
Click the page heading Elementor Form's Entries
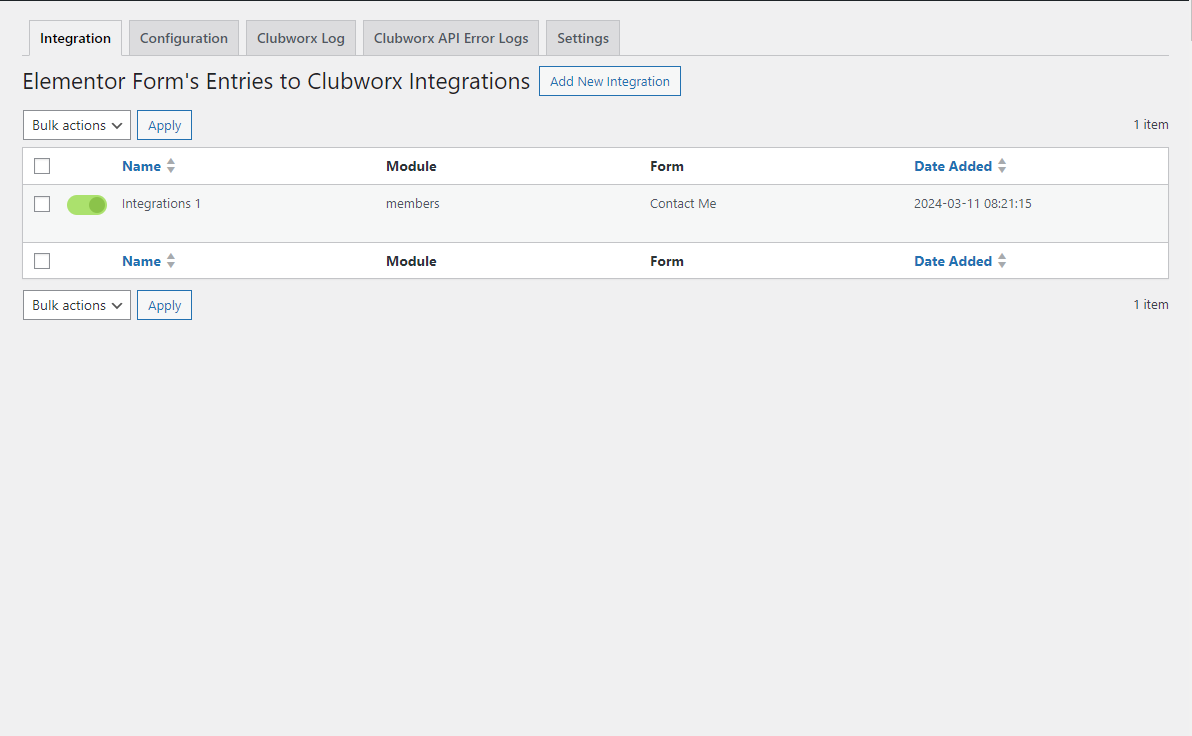(x=276, y=81)
